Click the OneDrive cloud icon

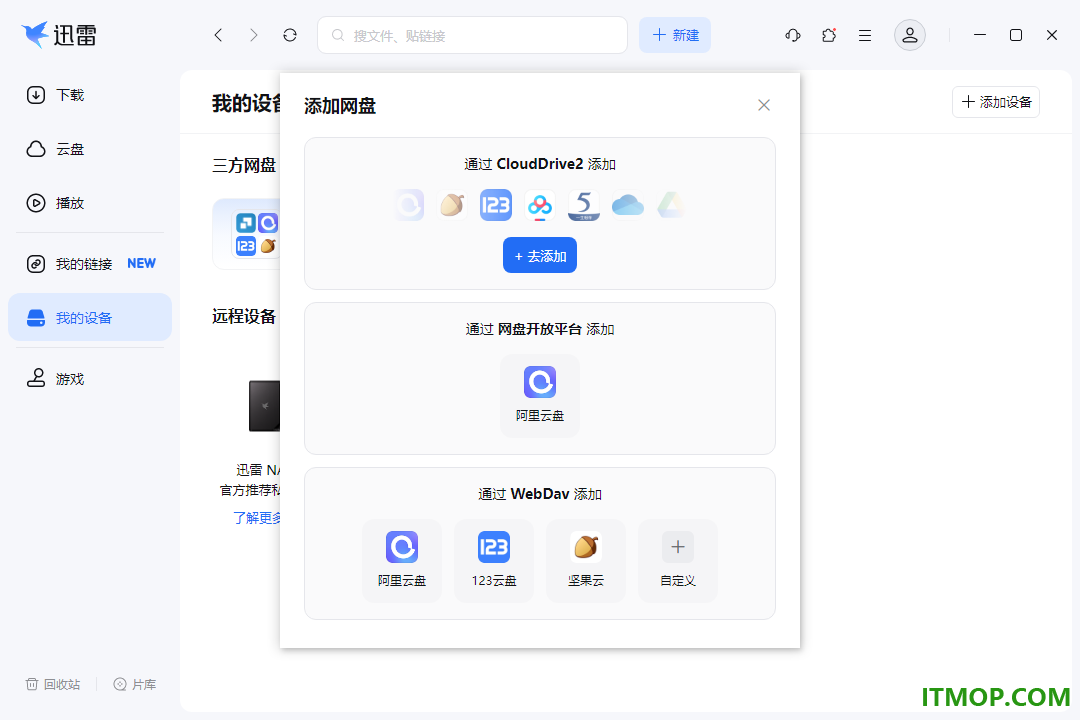(627, 205)
